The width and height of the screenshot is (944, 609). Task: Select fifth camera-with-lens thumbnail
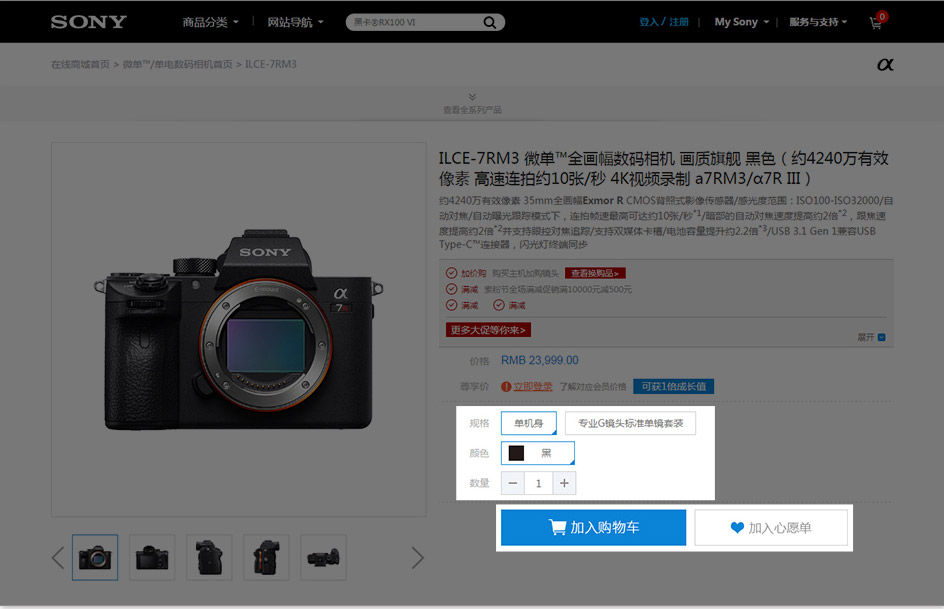[323, 557]
